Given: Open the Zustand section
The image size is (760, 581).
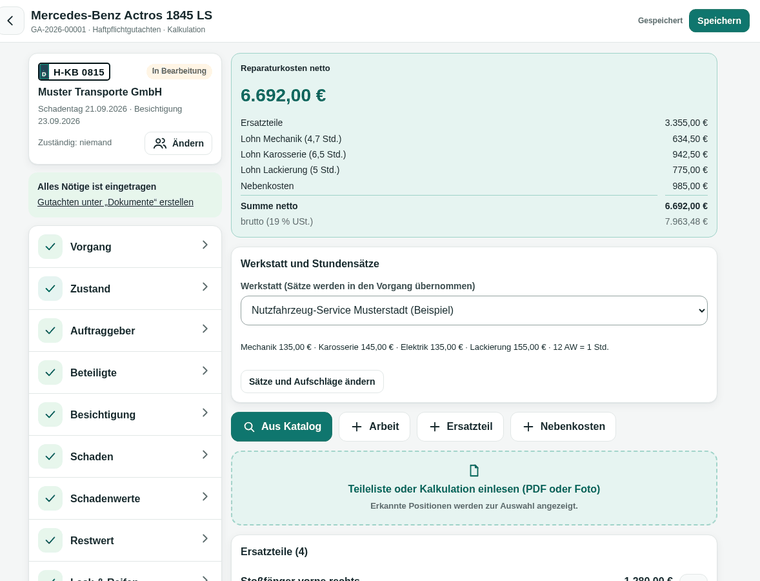Looking at the screenshot, I should pyautogui.click(x=125, y=289).
